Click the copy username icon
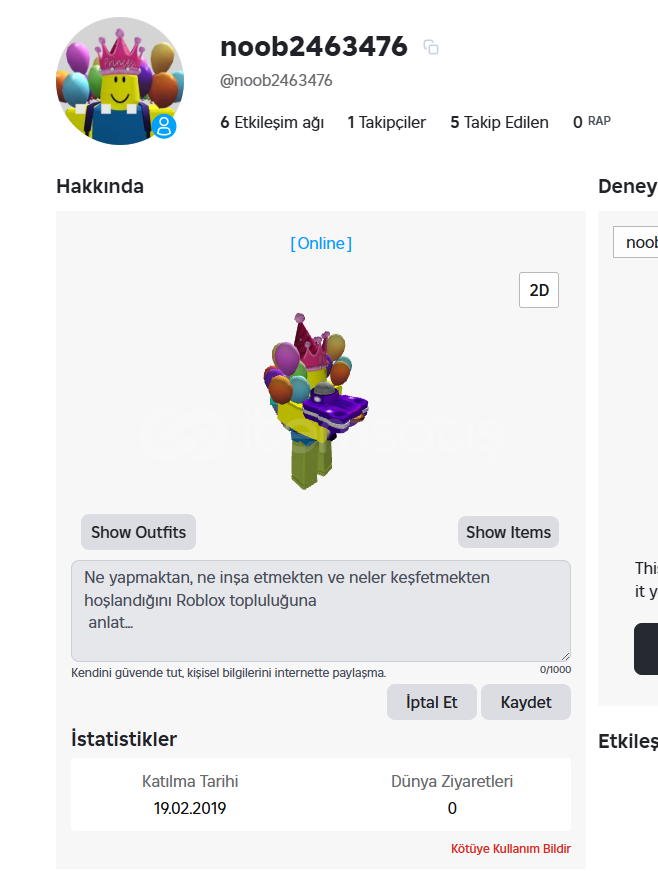This screenshot has width=658, height=871. (431, 47)
